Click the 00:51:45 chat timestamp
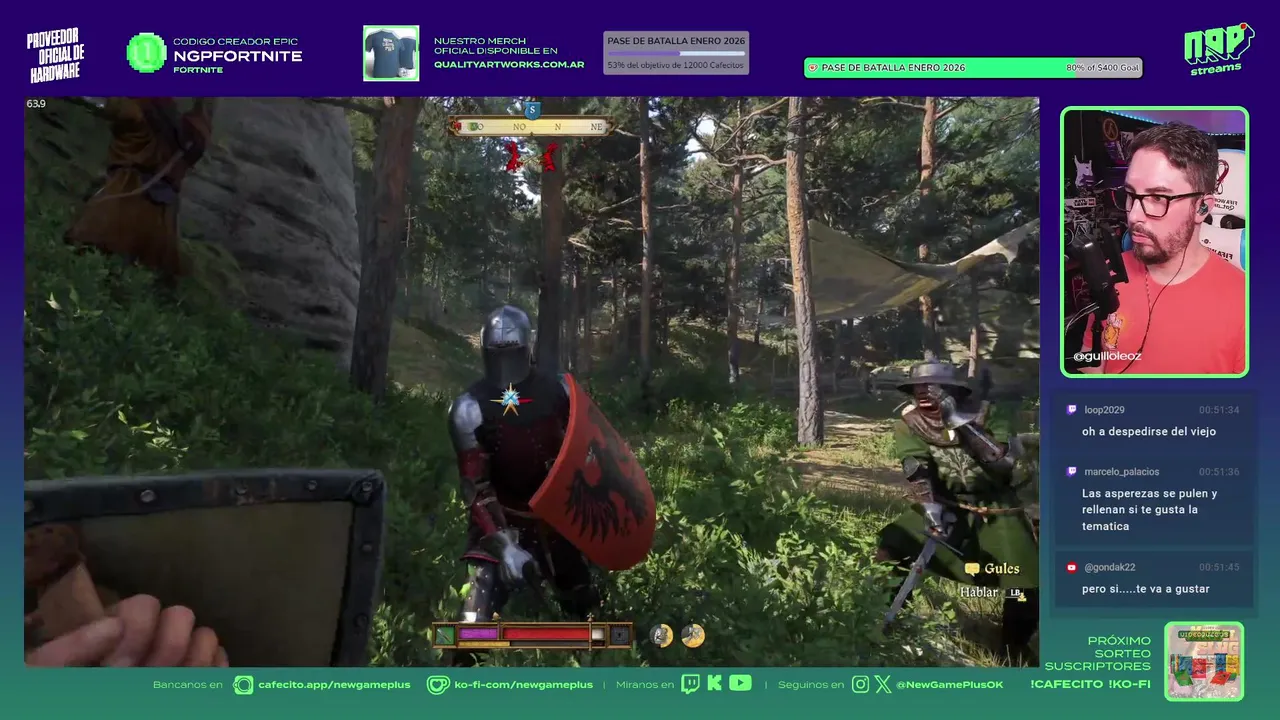 point(1219,567)
